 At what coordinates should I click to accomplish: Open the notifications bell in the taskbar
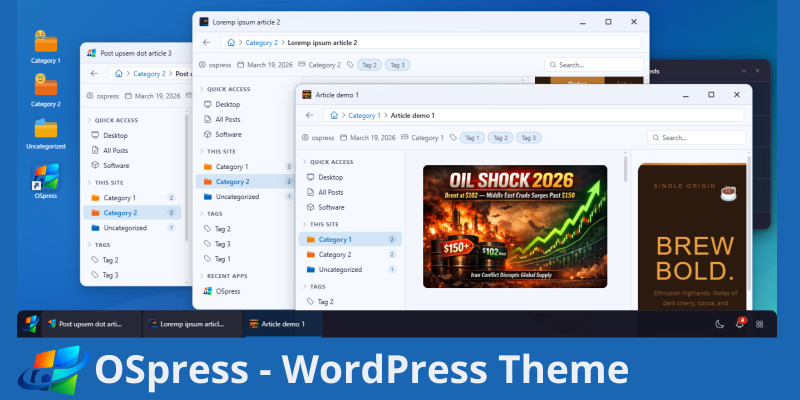740,324
